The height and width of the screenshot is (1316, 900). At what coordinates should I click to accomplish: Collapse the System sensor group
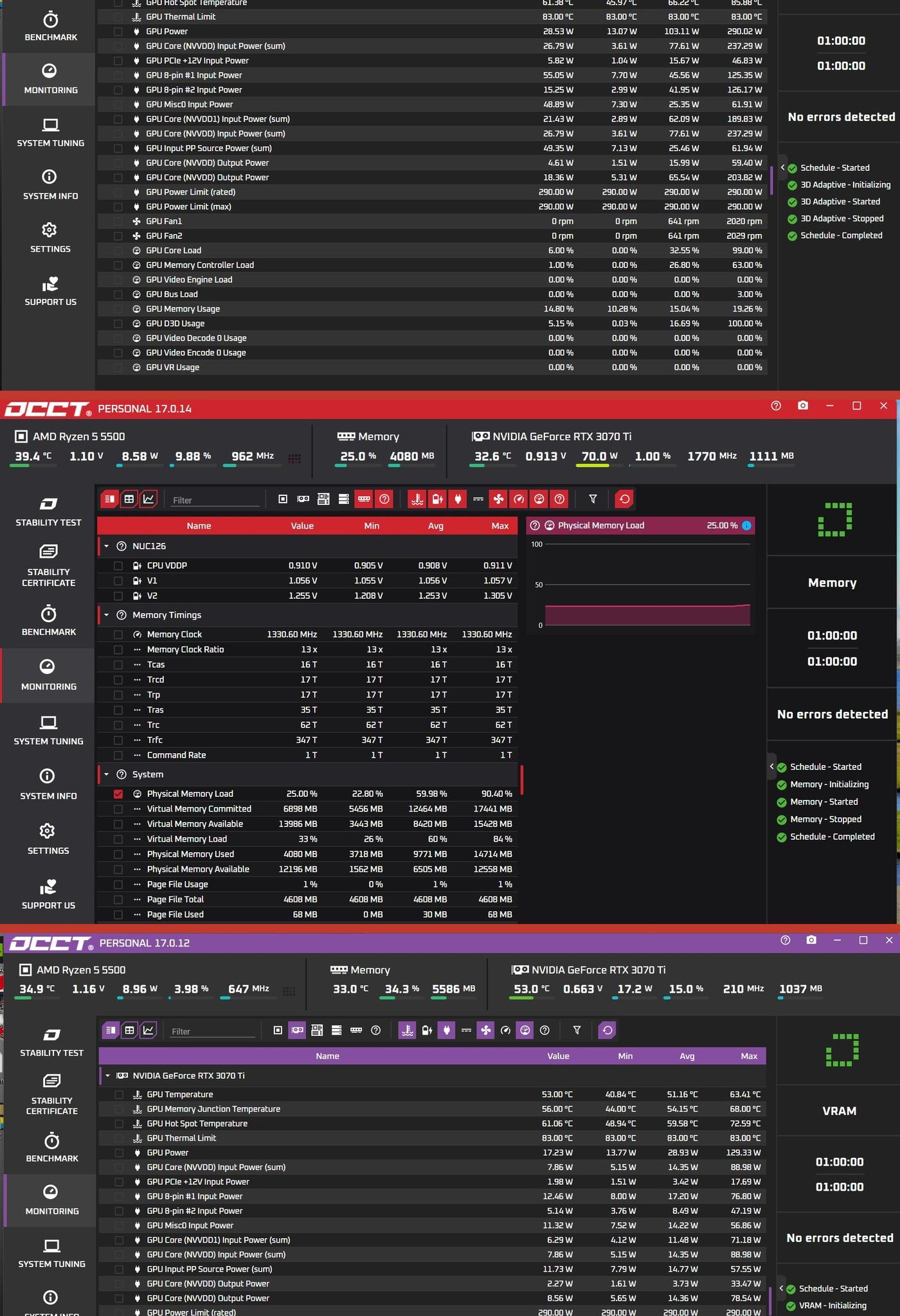pyautogui.click(x=107, y=774)
